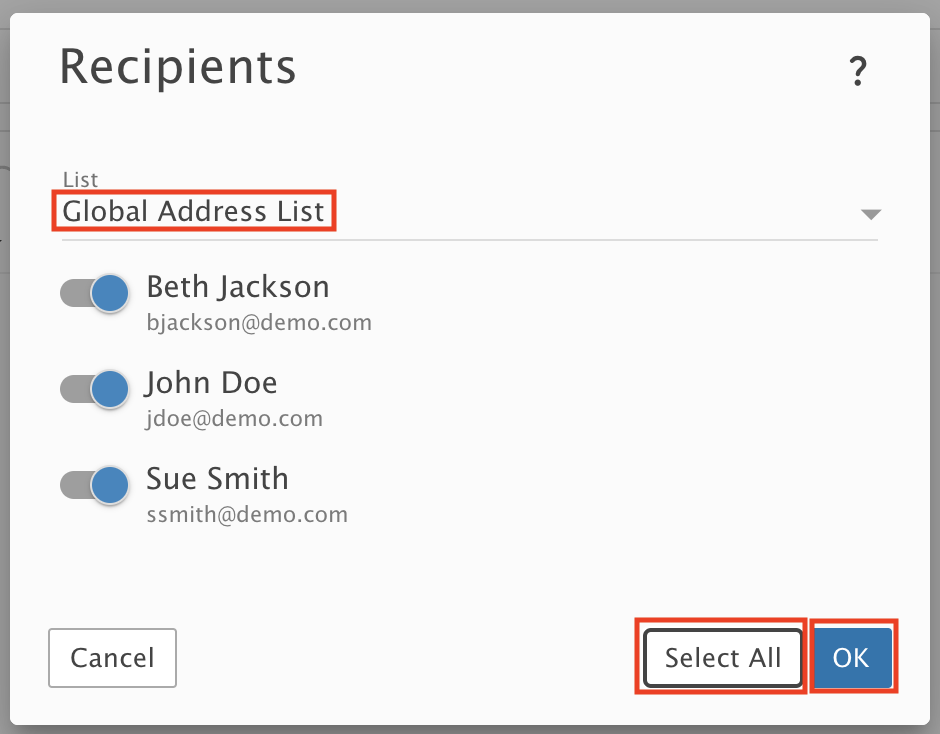Click the ssmith@demo.com email address
Viewport: 940px width, 734px height.
click(x=247, y=515)
